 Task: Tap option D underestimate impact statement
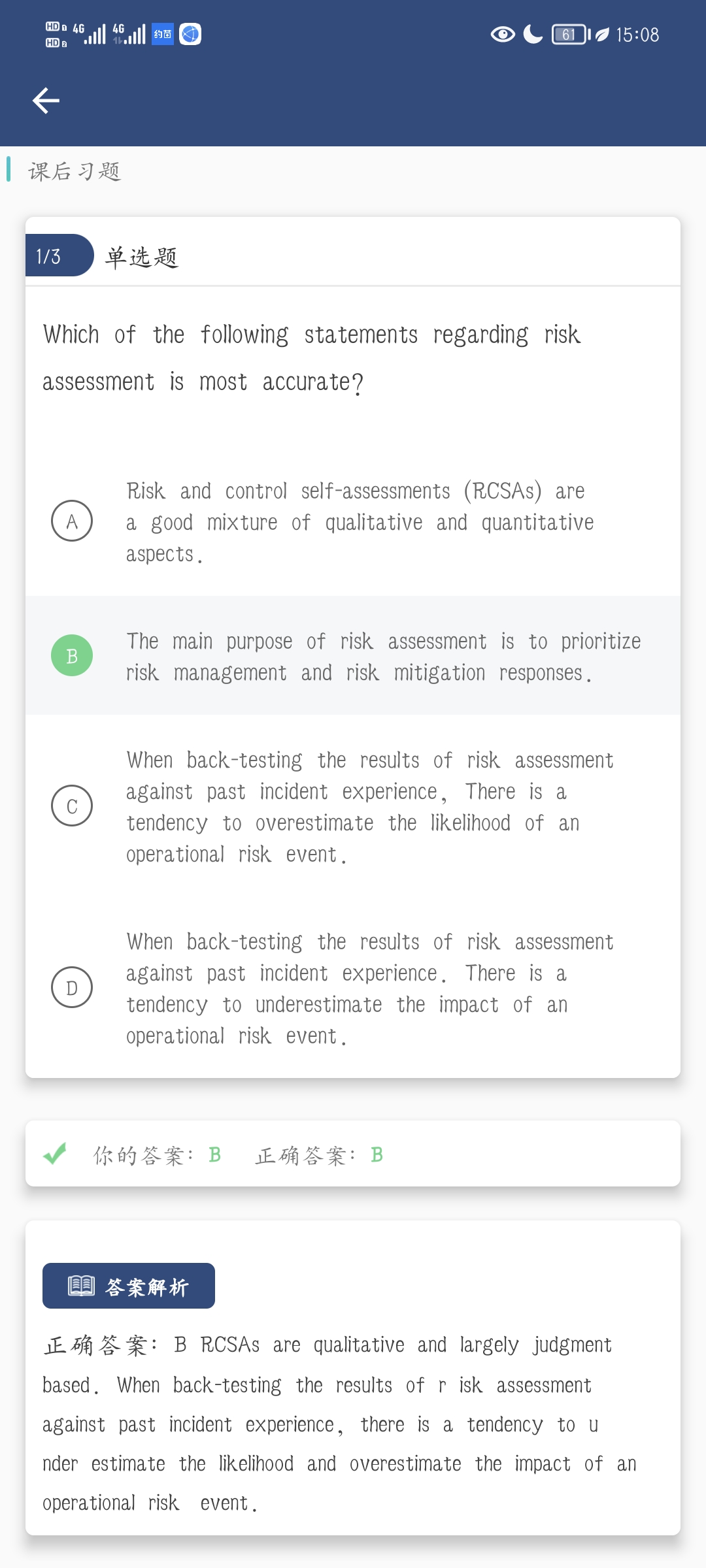click(x=369, y=988)
